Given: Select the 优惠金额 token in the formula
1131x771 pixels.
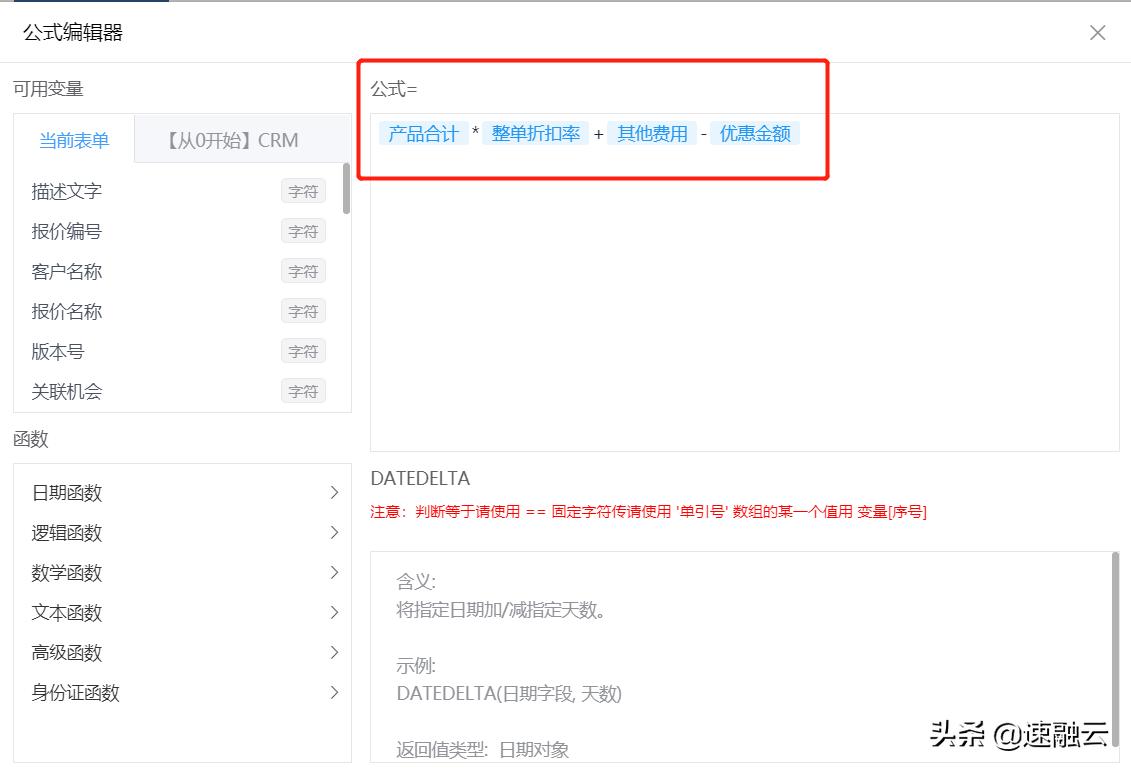Looking at the screenshot, I should (755, 132).
